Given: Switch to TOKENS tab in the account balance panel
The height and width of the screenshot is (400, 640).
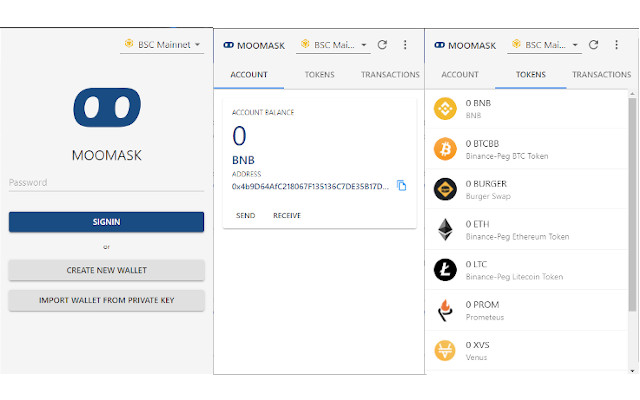Looking at the screenshot, I should point(319,75).
